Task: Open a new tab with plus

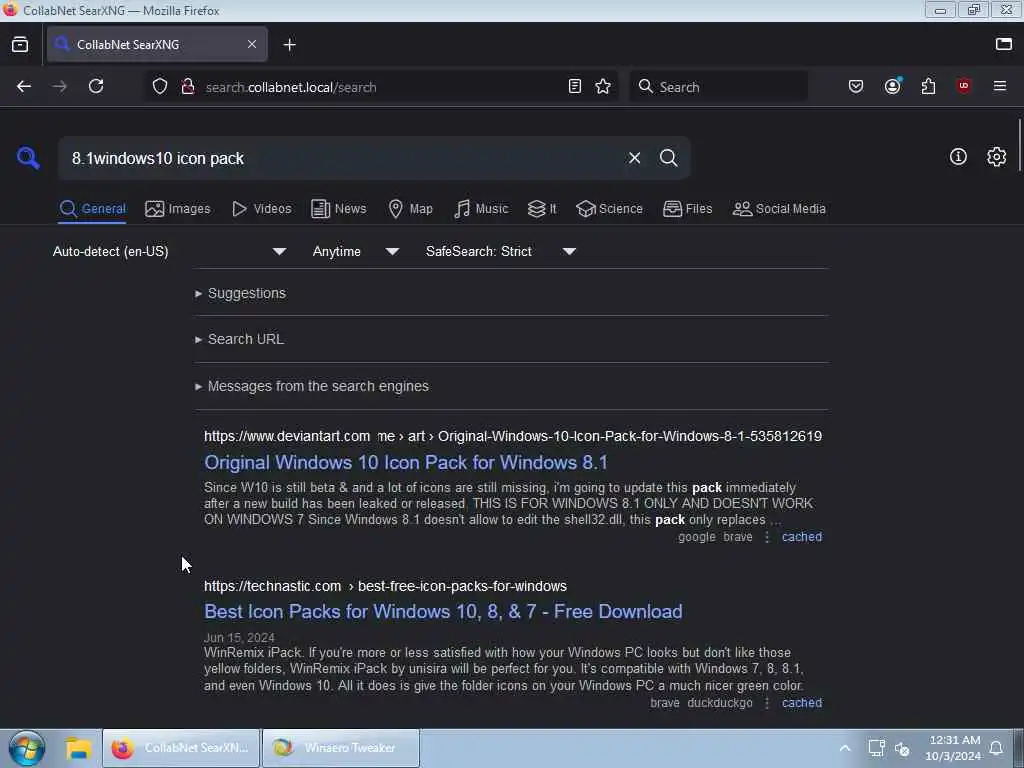Action: (x=290, y=44)
